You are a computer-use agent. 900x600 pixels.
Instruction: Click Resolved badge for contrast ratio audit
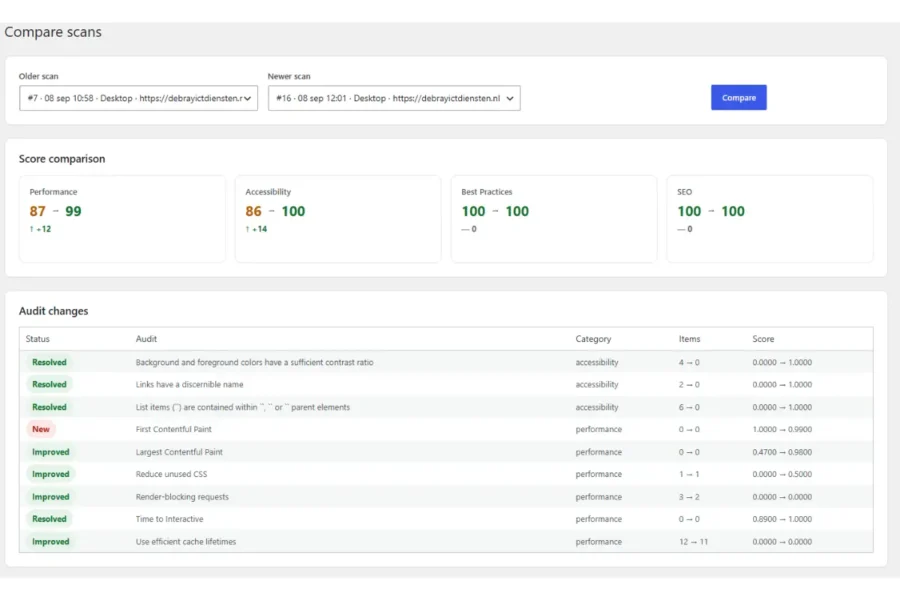click(49, 362)
